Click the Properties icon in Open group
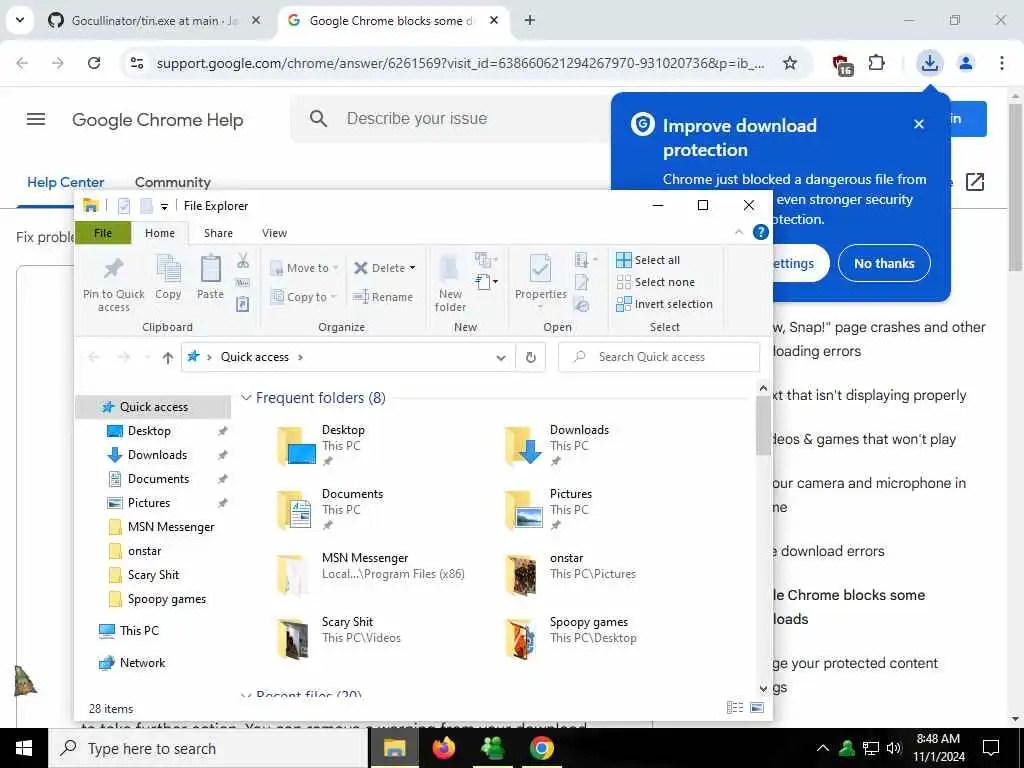 click(540, 269)
